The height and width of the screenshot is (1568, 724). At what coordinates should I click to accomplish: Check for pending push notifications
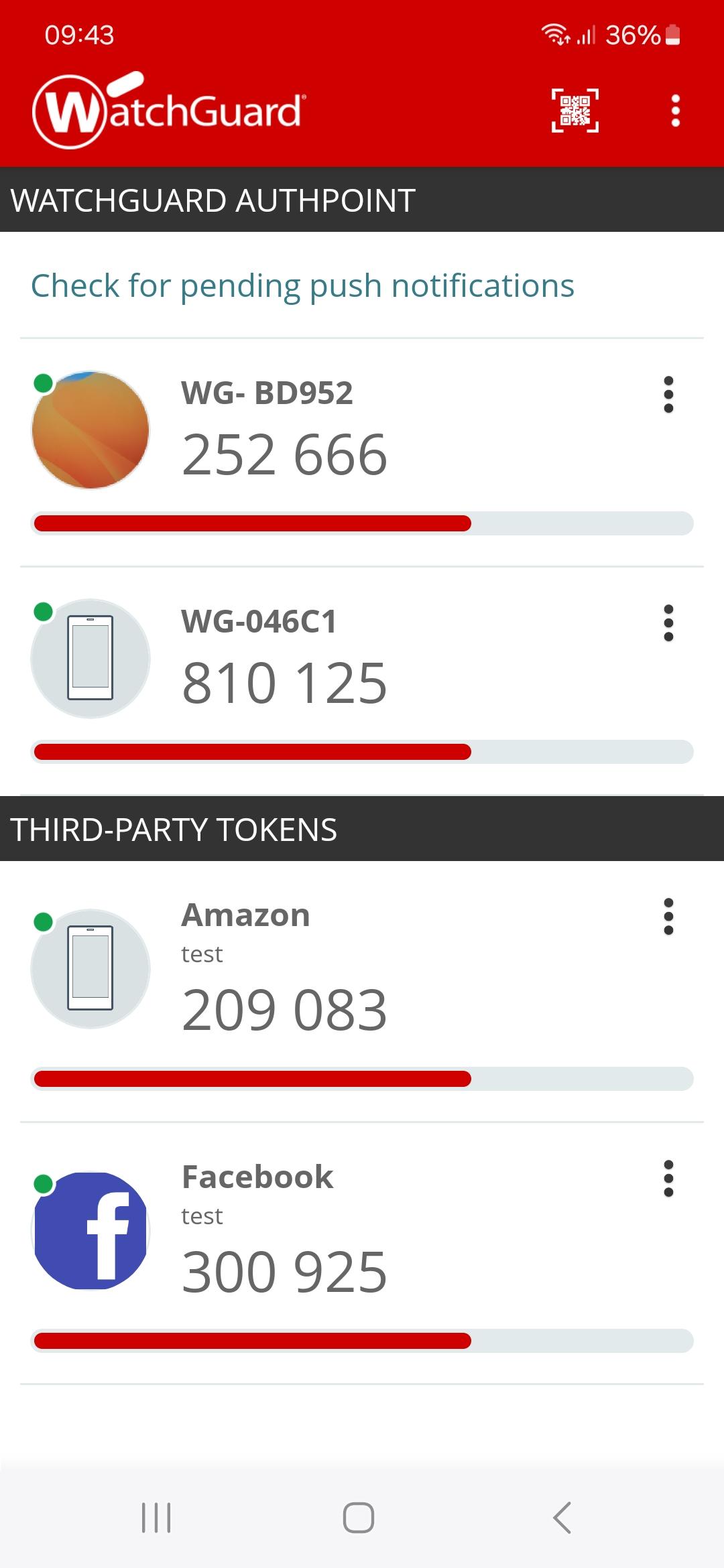(302, 286)
